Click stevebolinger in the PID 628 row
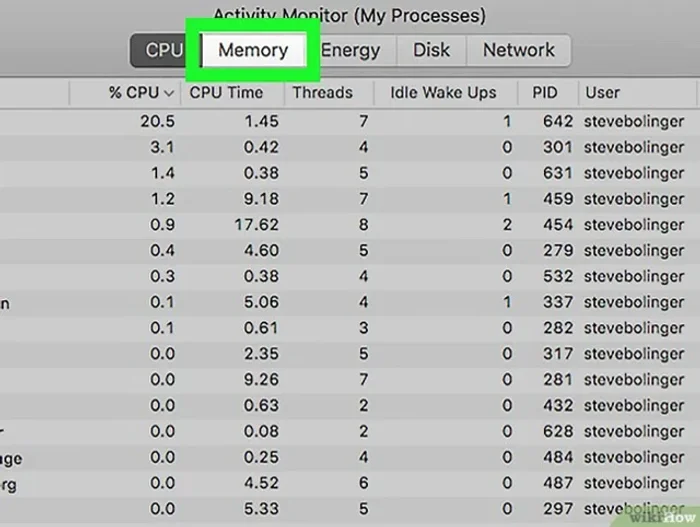Image resolution: width=700 pixels, height=527 pixels. pyautogui.click(x=634, y=432)
